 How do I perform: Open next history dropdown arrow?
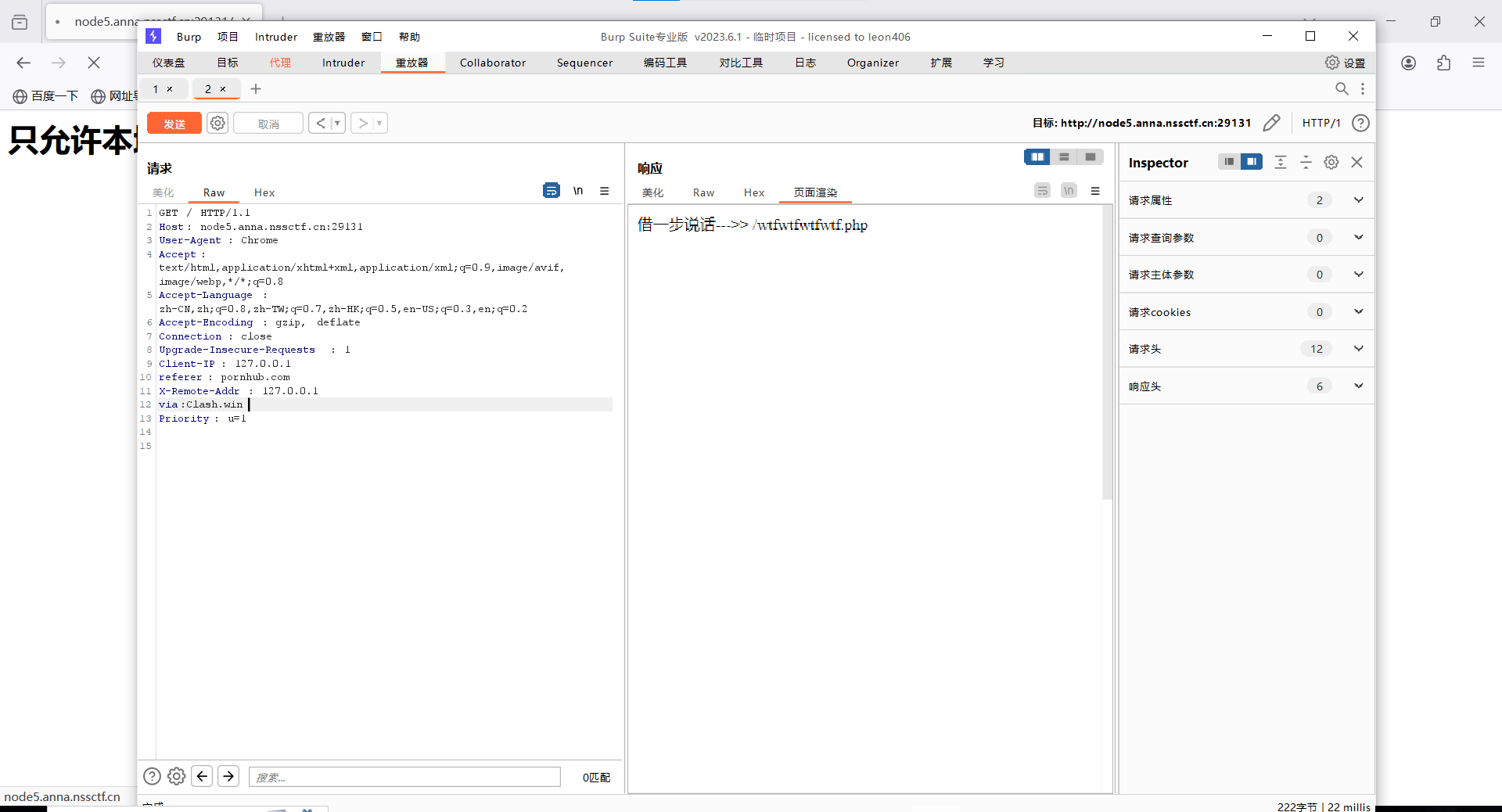[380, 123]
